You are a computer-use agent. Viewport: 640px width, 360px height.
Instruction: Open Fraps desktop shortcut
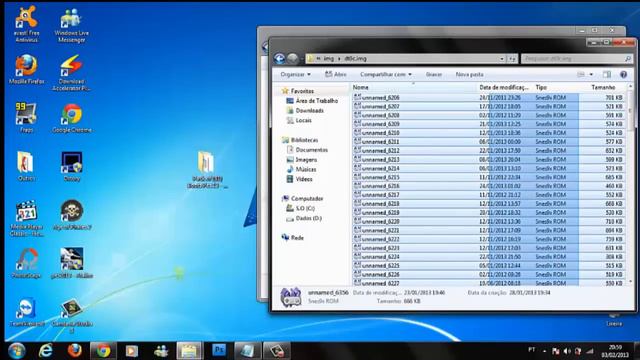(x=26, y=118)
